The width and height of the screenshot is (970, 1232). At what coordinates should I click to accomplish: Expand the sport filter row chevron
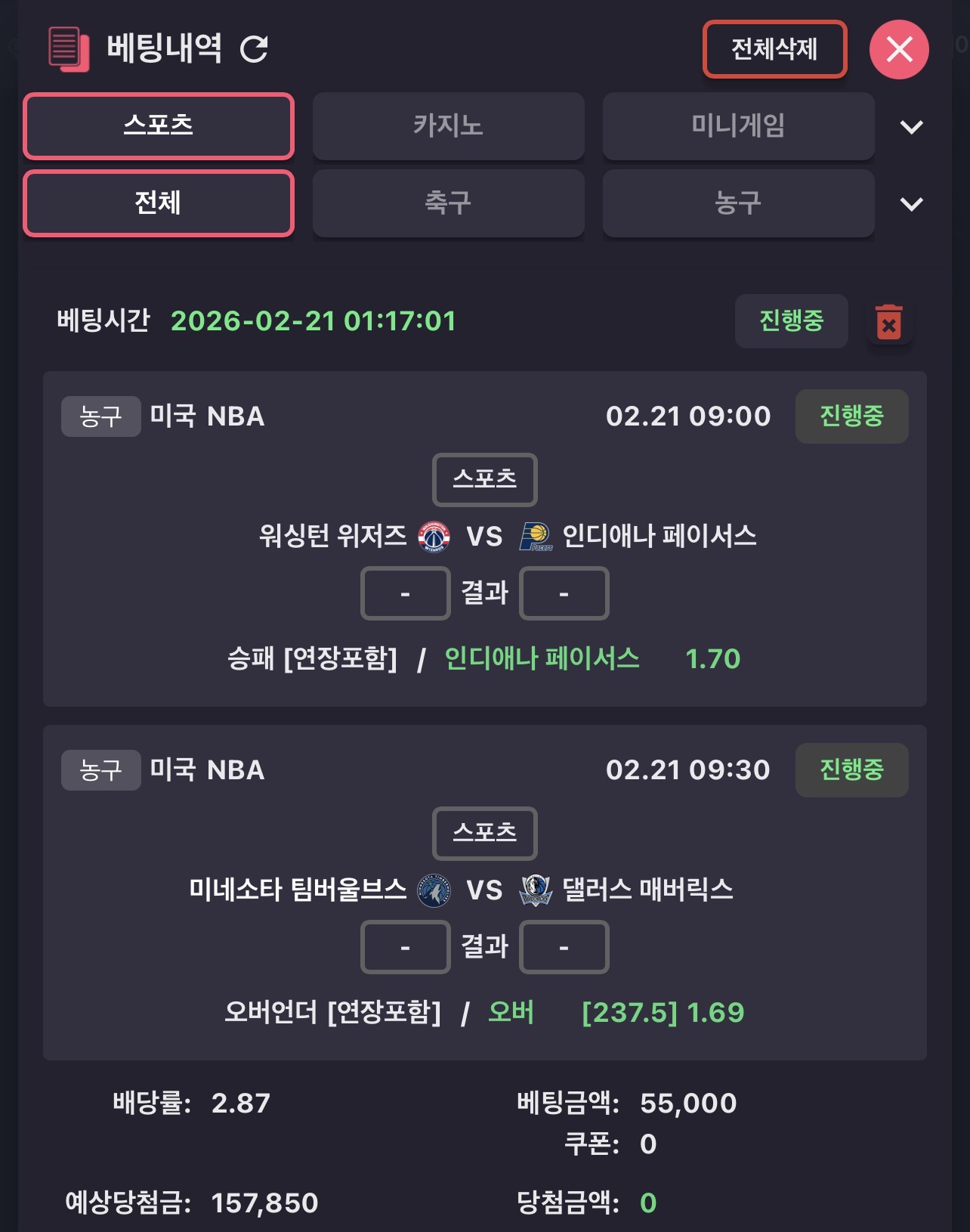912,204
